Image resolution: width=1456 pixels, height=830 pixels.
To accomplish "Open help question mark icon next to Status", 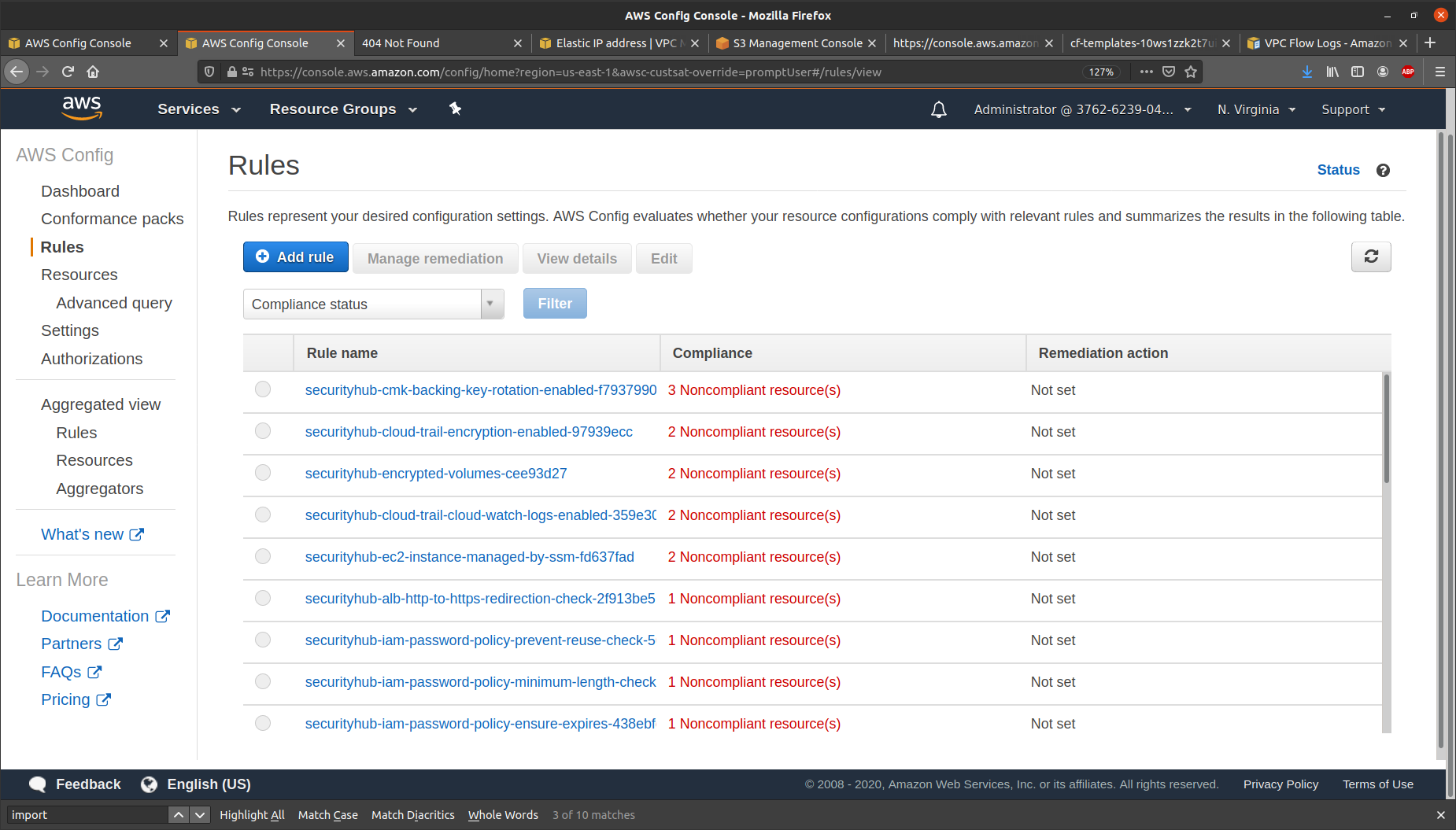I will coord(1383,170).
